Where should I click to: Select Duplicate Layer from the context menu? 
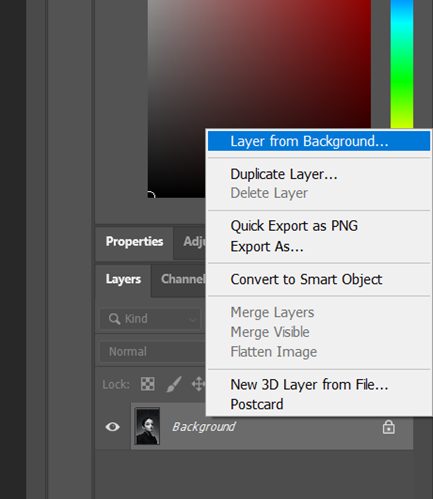319,174
